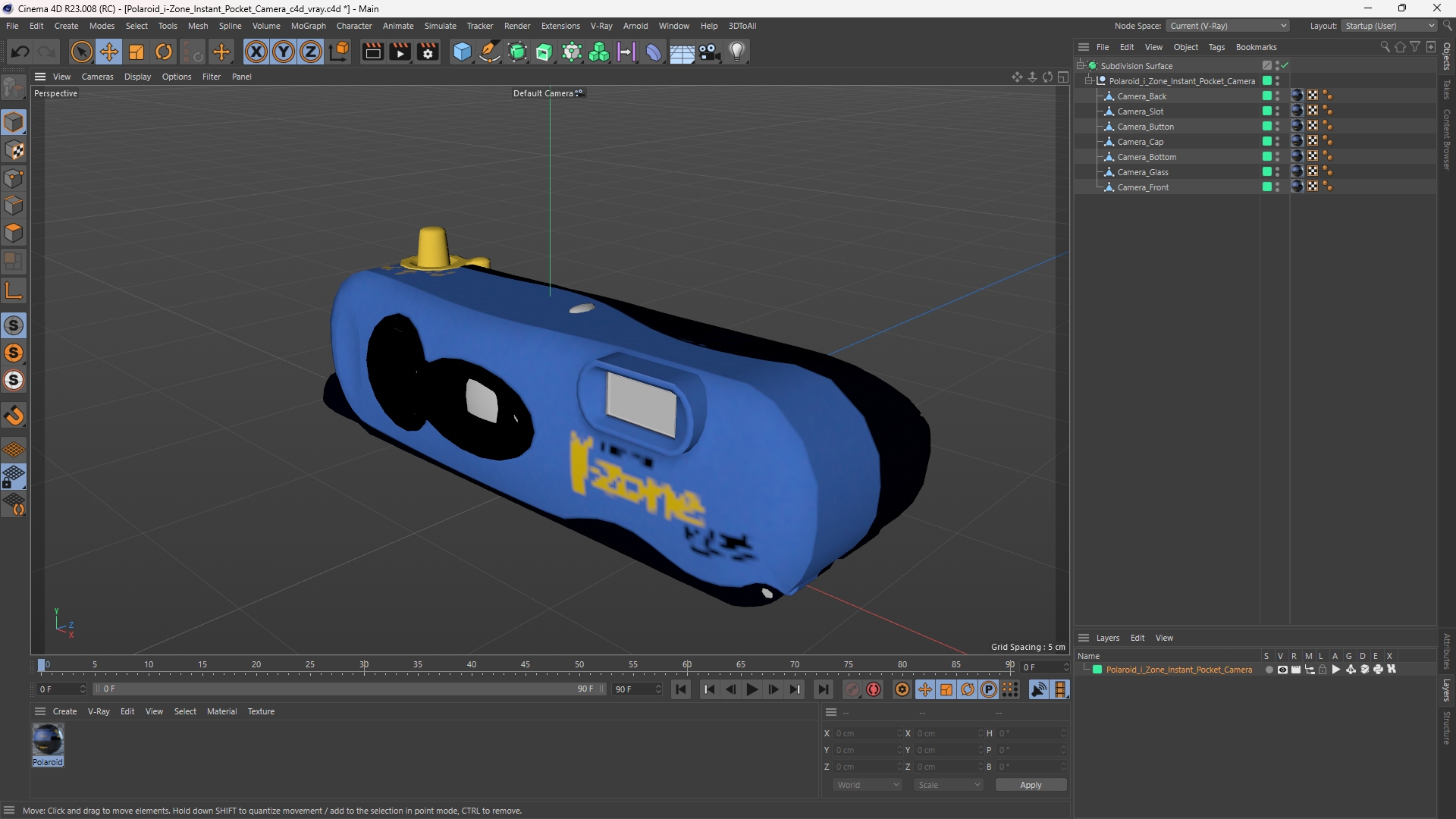Screen dimensions: 1456x819
Task: Click frame 45 on the timeline
Action: pyautogui.click(x=526, y=665)
